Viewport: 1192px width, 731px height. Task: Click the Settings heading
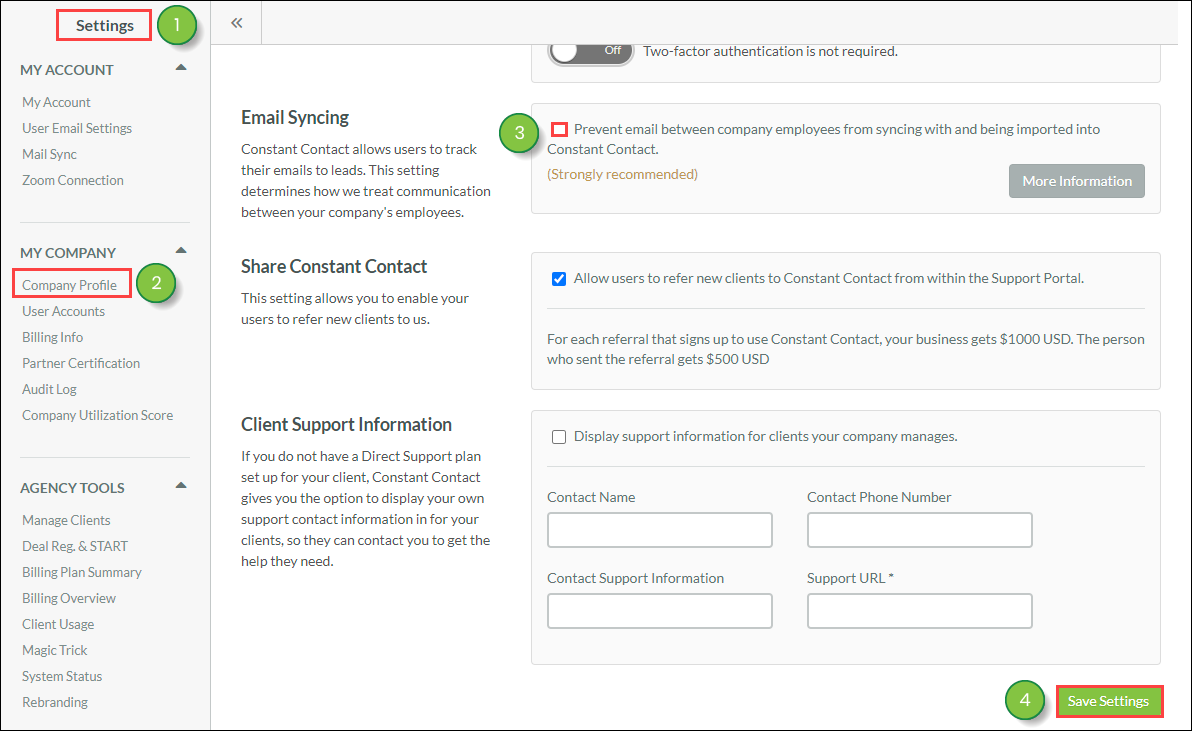(x=104, y=25)
